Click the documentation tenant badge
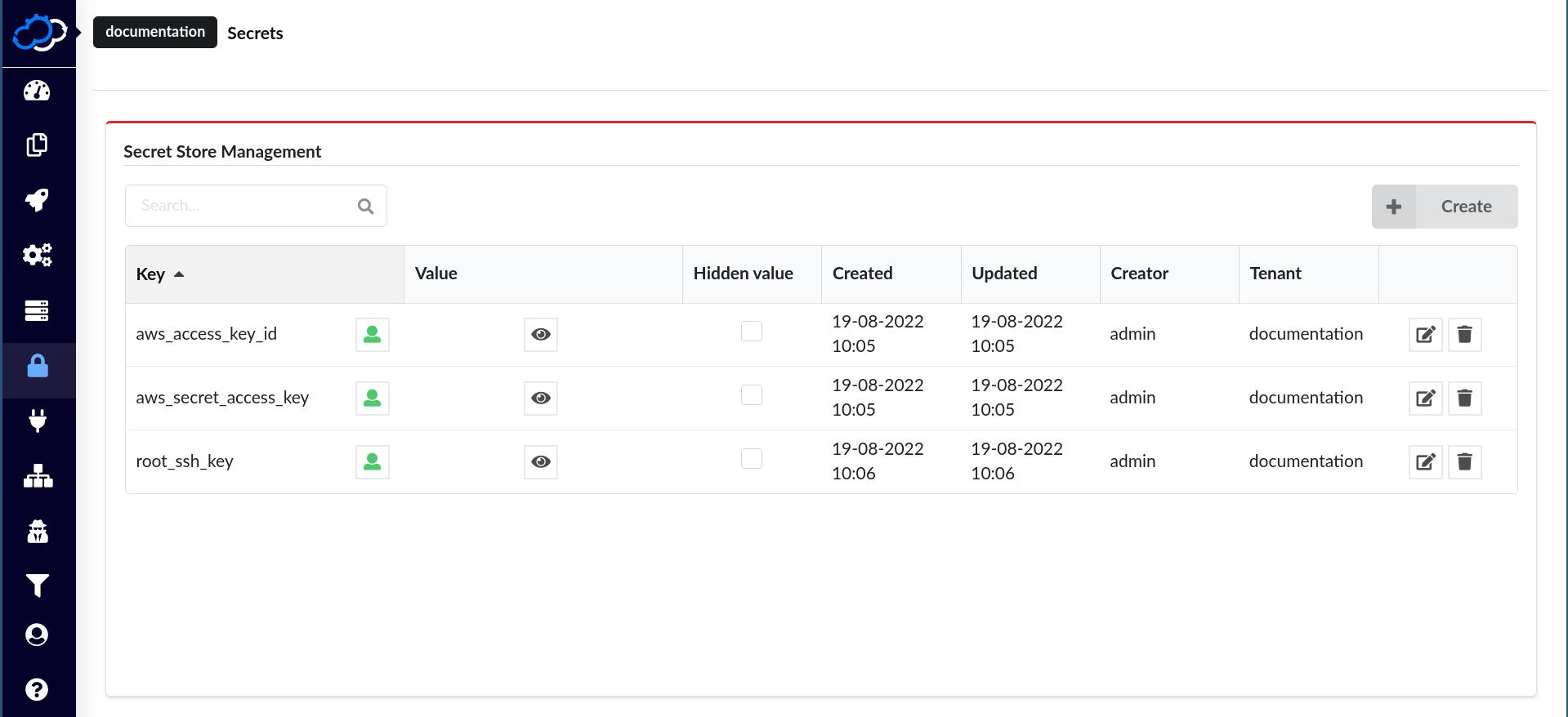1568x717 pixels. [155, 32]
